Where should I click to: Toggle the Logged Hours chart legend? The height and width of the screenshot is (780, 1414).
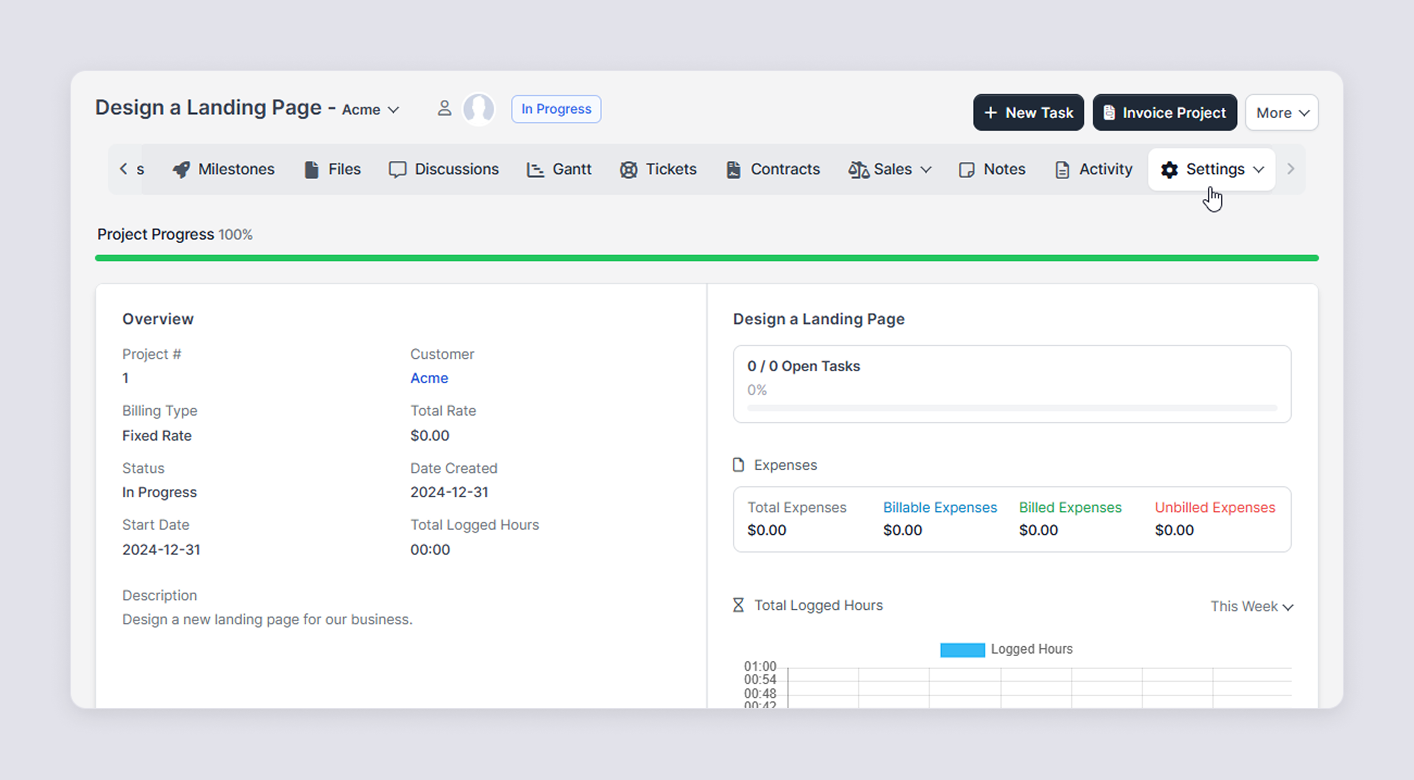[x=1006, y=649]
